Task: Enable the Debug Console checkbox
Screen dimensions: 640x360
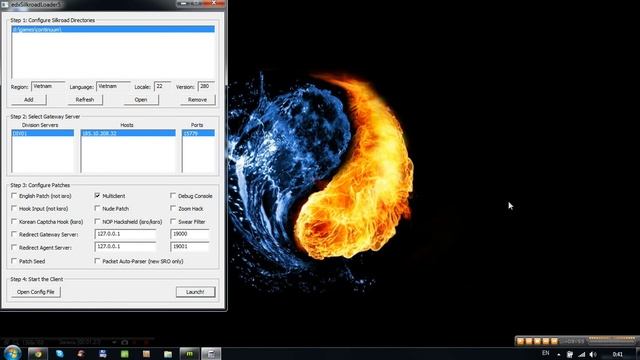Action: [x=173, y=196]
